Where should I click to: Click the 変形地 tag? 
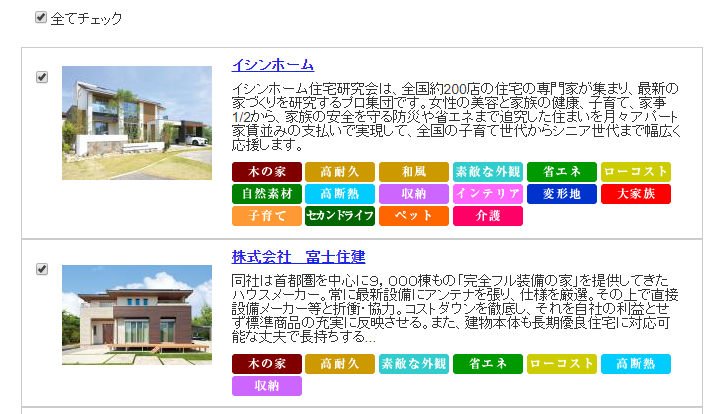pos(562,194)
